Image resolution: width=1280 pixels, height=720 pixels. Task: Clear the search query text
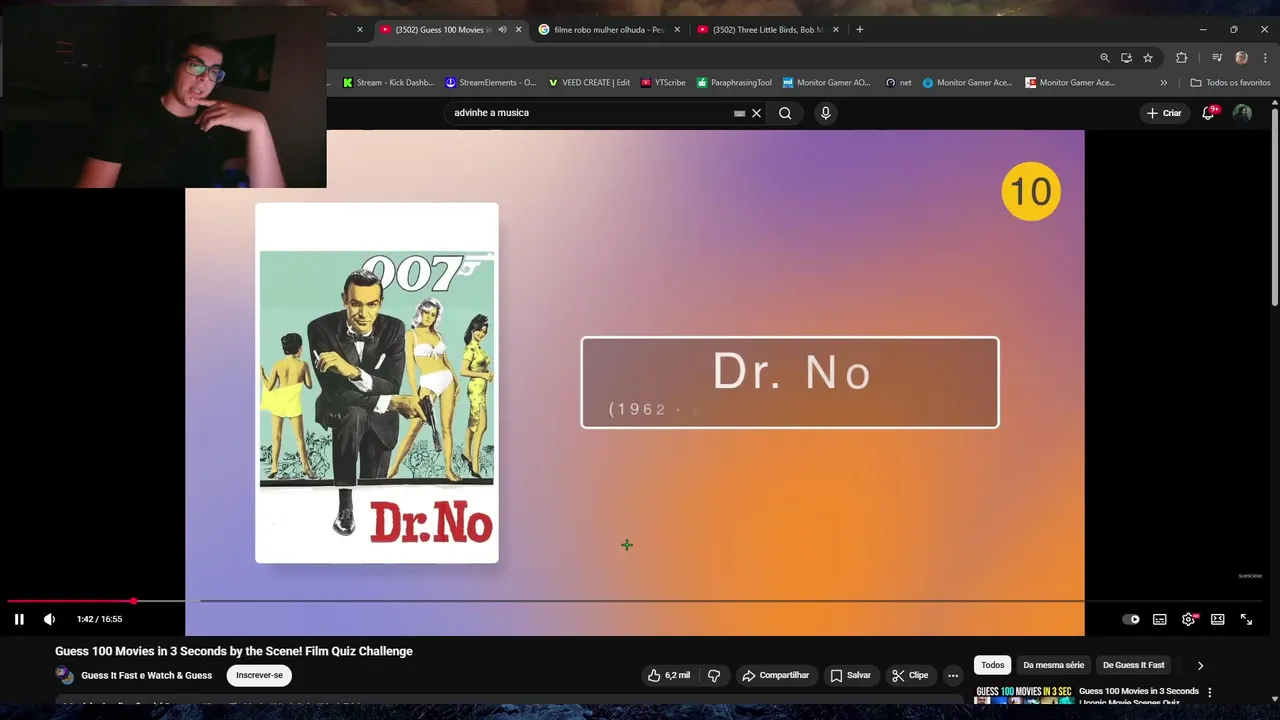click(x=757, y=113)
